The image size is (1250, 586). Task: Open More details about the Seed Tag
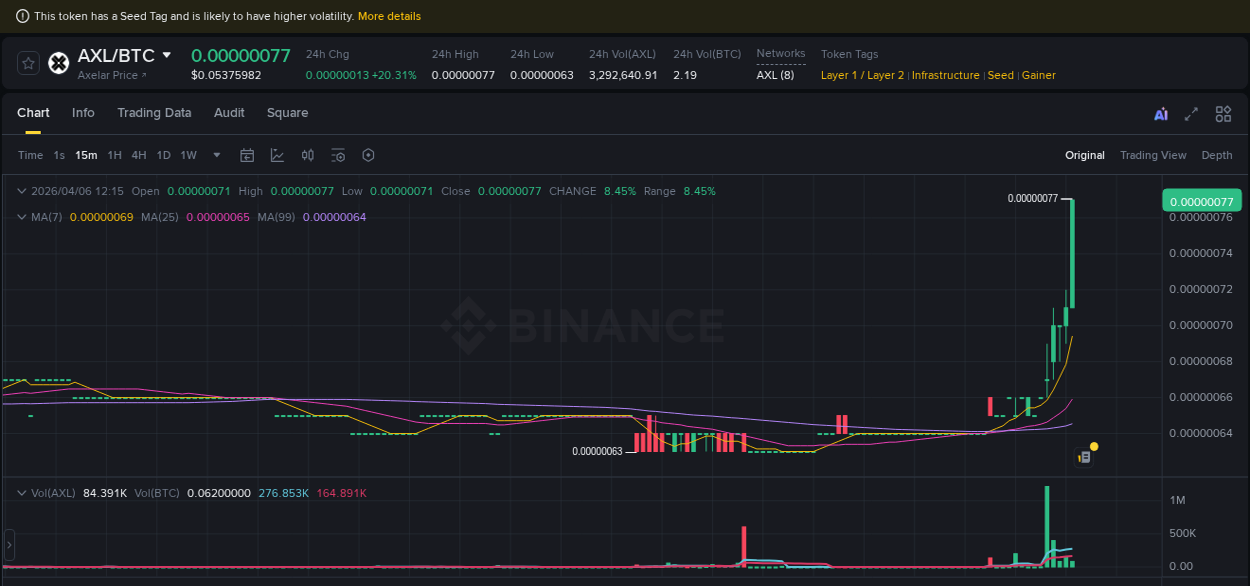click(x=389, y=16)
